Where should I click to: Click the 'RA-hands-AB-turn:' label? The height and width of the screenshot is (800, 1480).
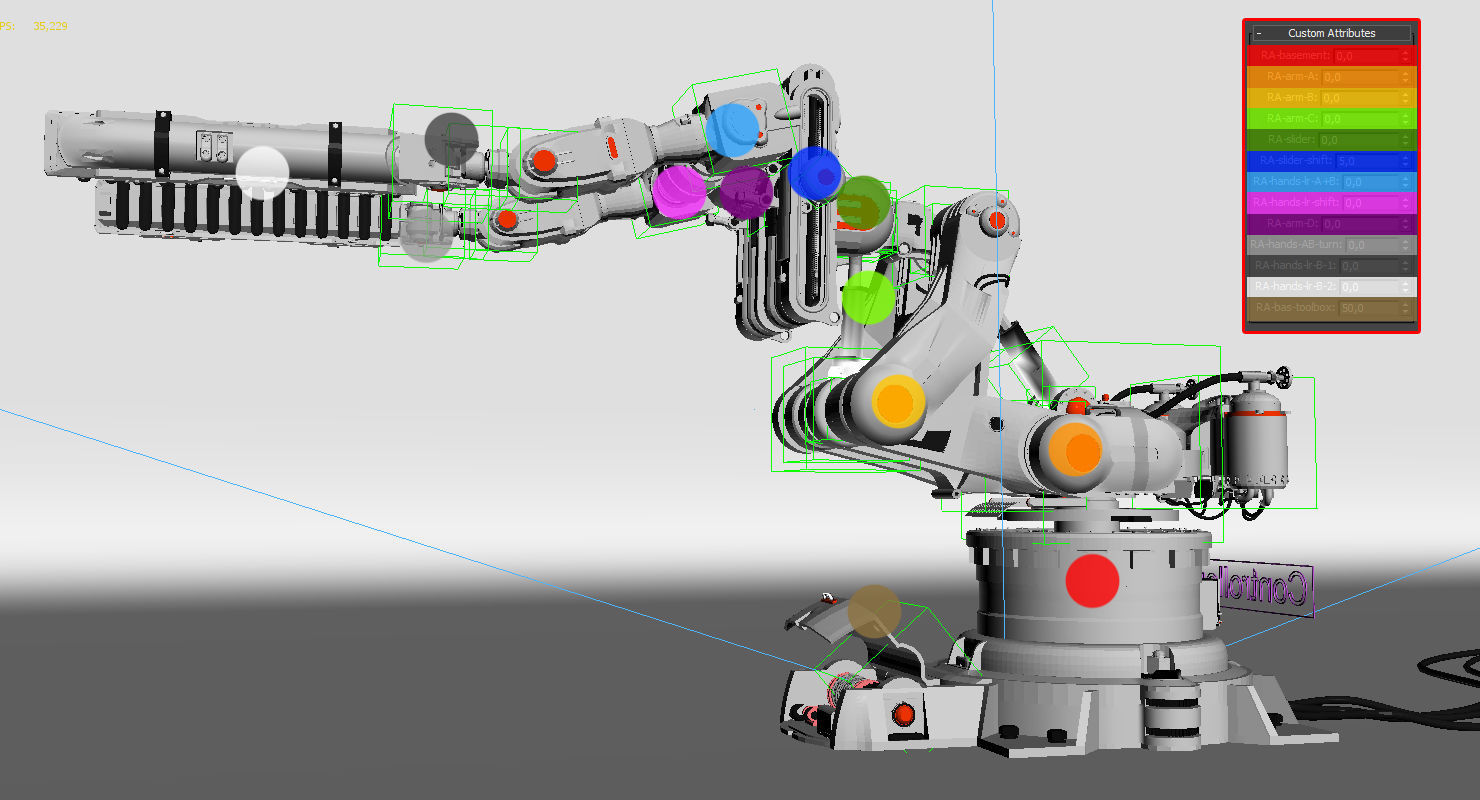[x=1297, y=245]
